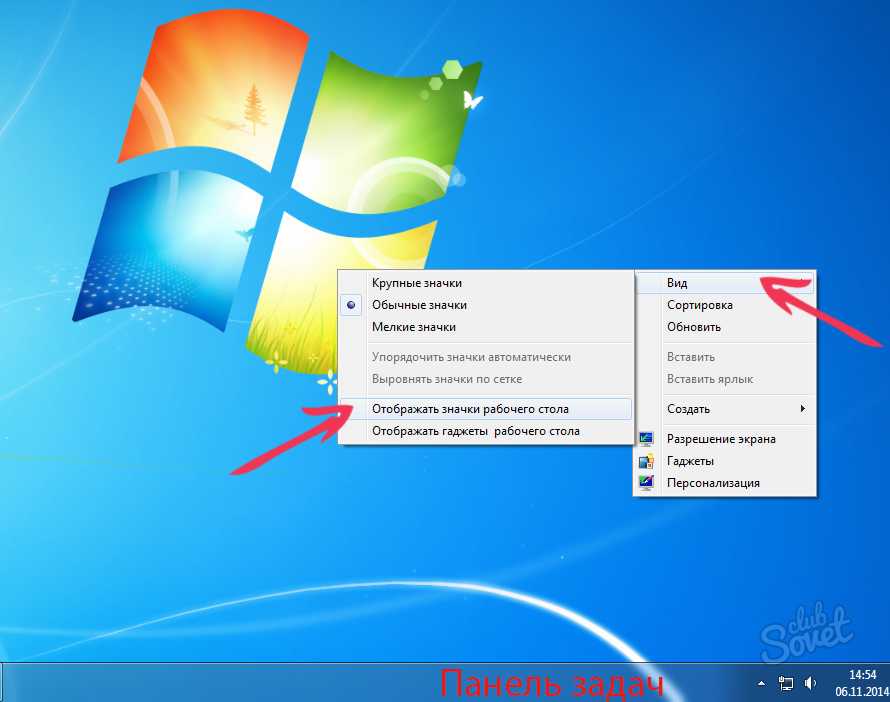
Task: Click the volume speaker tray icon
Action: coord(810,683)
